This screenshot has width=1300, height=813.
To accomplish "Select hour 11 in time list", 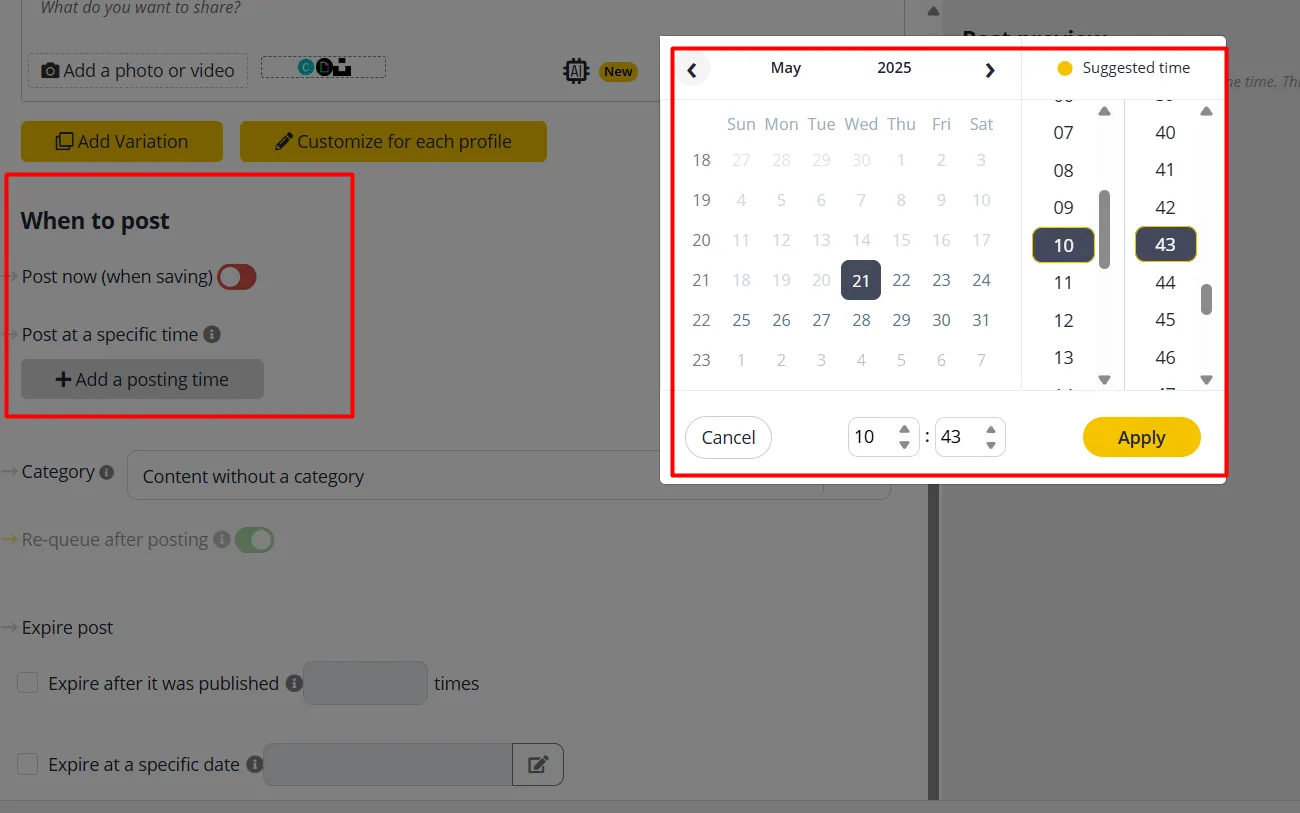I will tap(1063, 283).
